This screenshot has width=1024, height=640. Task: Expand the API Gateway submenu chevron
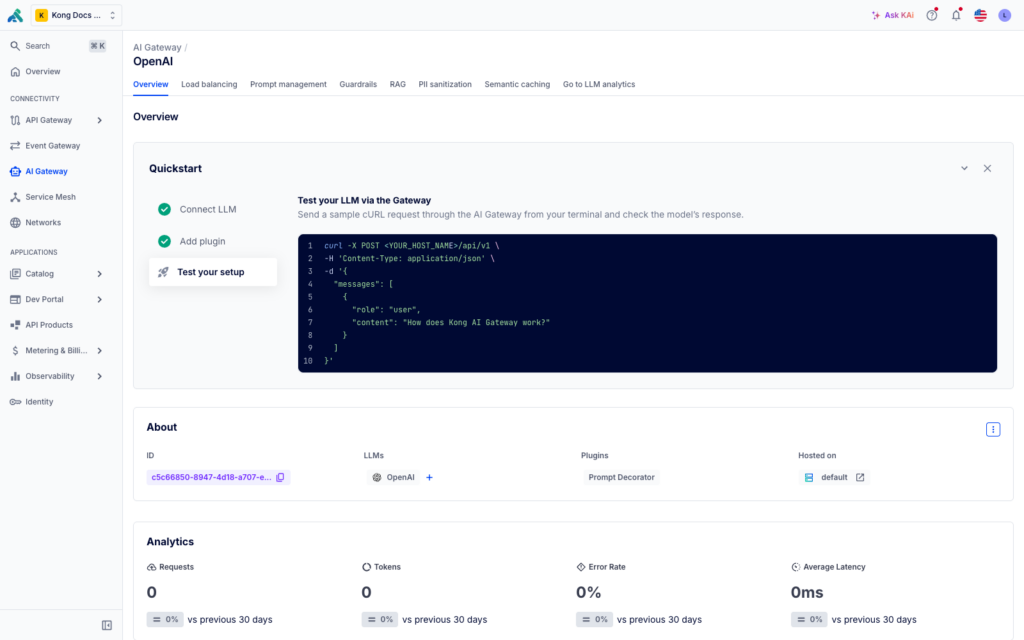pyautogui.click(x=99, y=120)
